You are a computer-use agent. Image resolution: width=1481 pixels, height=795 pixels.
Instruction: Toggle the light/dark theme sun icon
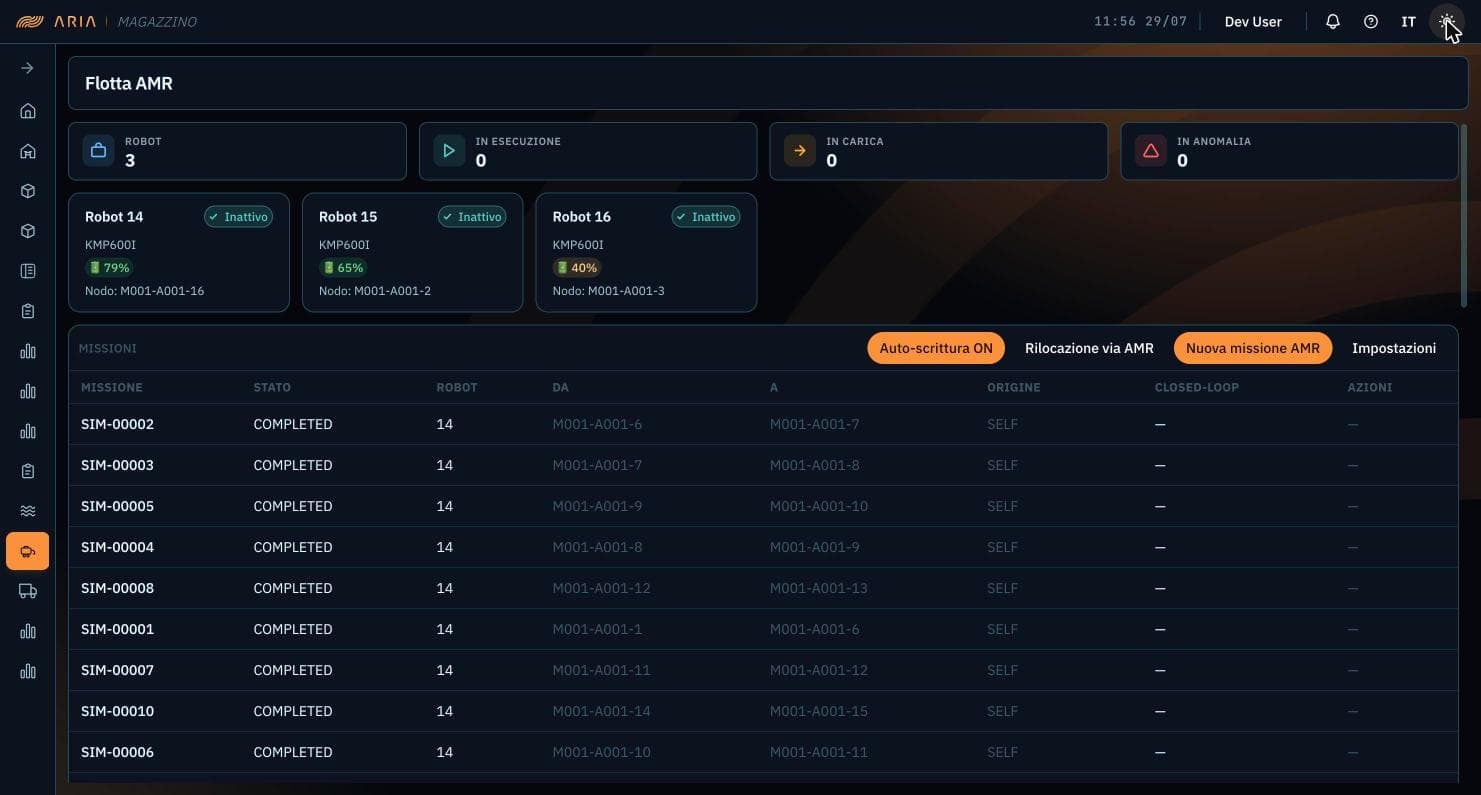tap(1446, 21)
